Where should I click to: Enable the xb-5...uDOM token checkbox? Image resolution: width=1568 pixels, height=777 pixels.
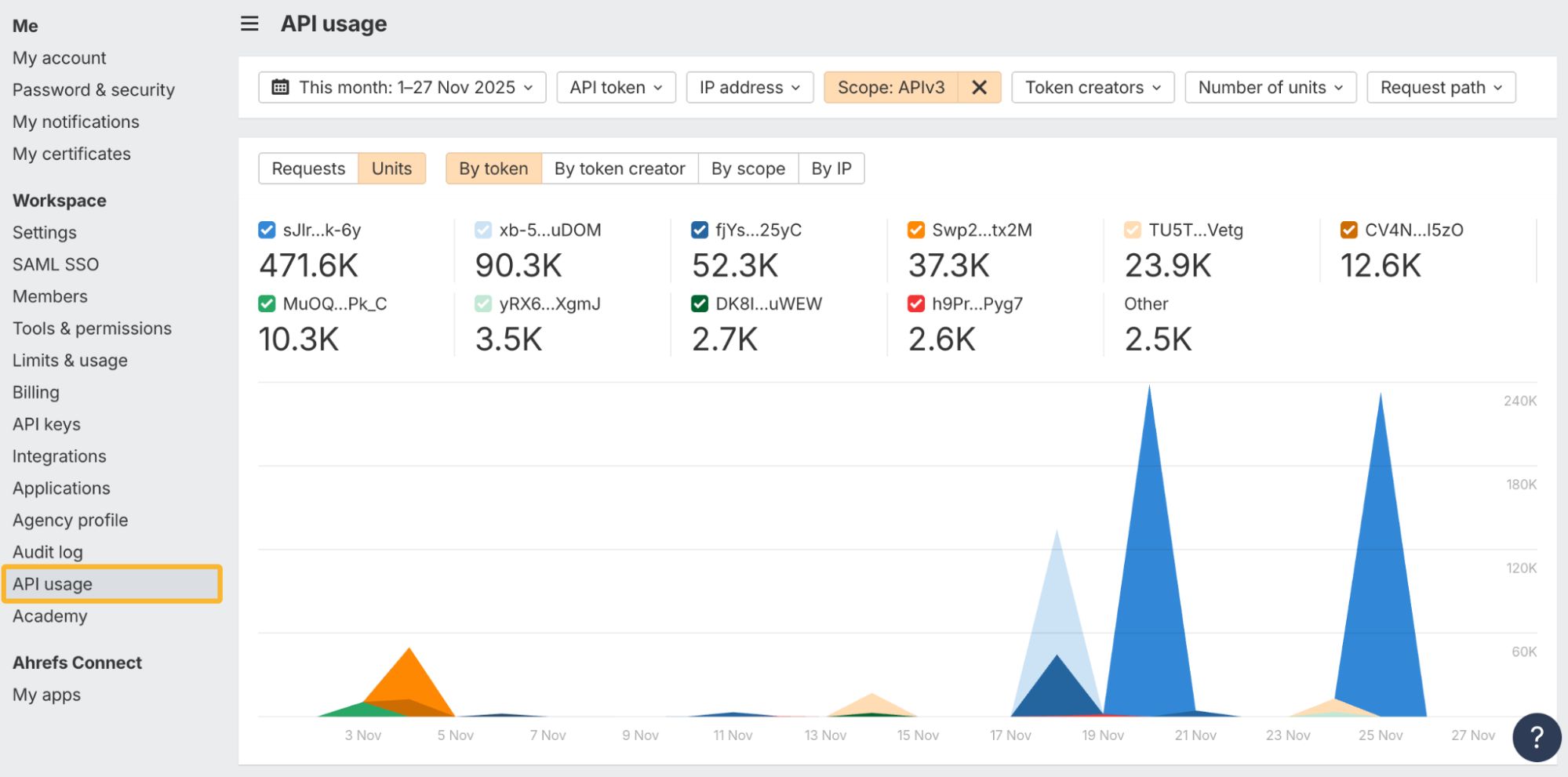point(483,230)
